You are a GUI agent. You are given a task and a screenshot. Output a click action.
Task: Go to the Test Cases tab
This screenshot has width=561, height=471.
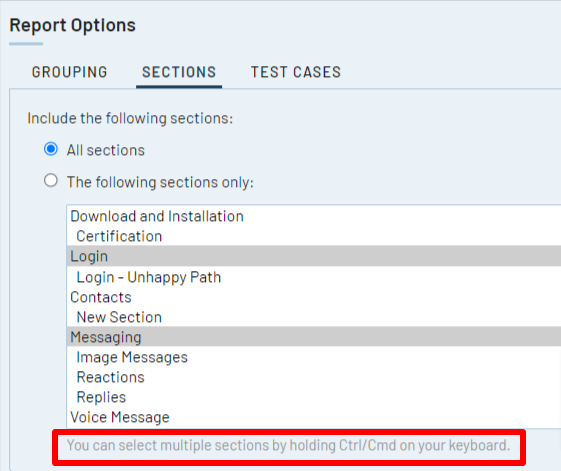(296, 72)
